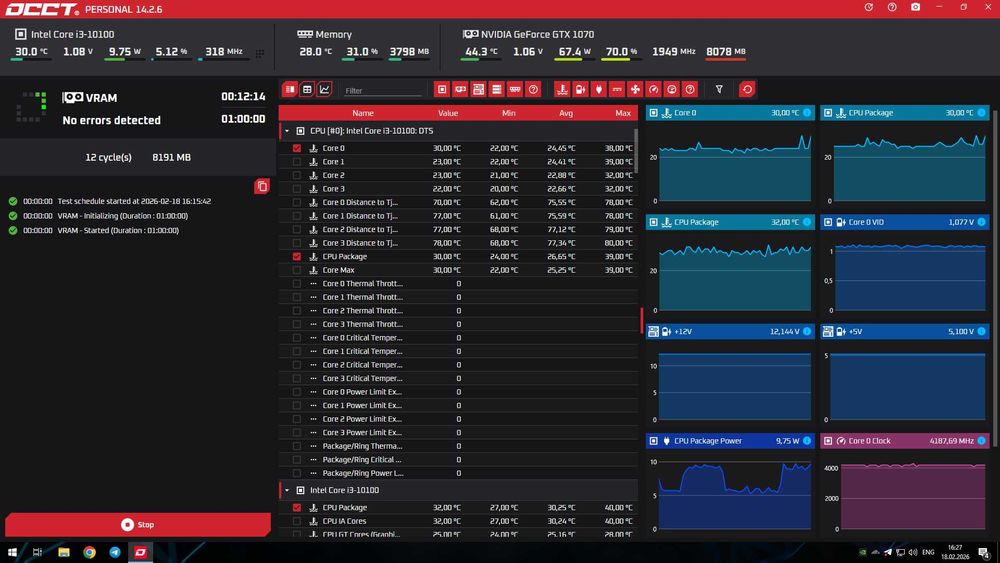Sort sensors by Max column
Screen dimensions: 1000x563
pos(623,113)
